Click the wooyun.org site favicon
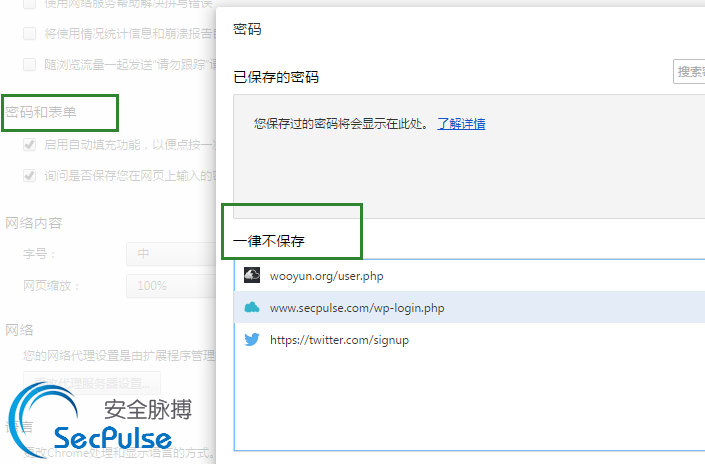Screen dimensions: 705x464 252,275
